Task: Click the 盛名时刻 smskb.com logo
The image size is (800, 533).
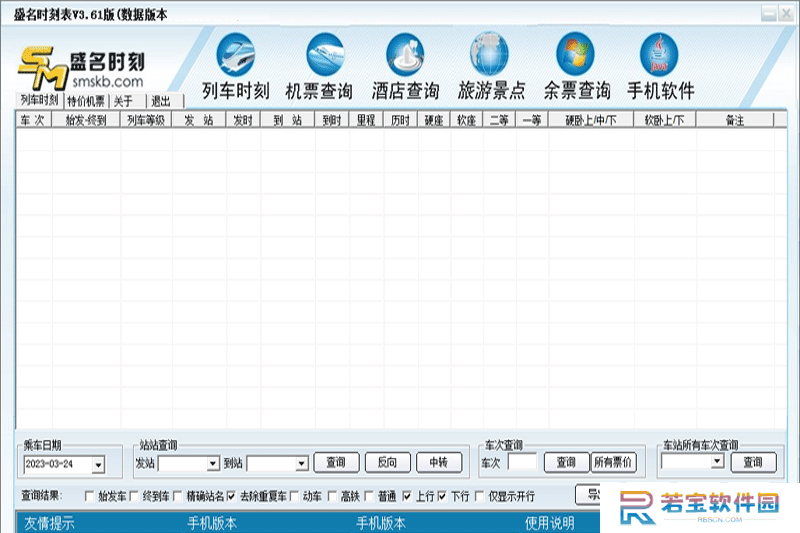Action: pyautogui.click(x=82, y=68)
